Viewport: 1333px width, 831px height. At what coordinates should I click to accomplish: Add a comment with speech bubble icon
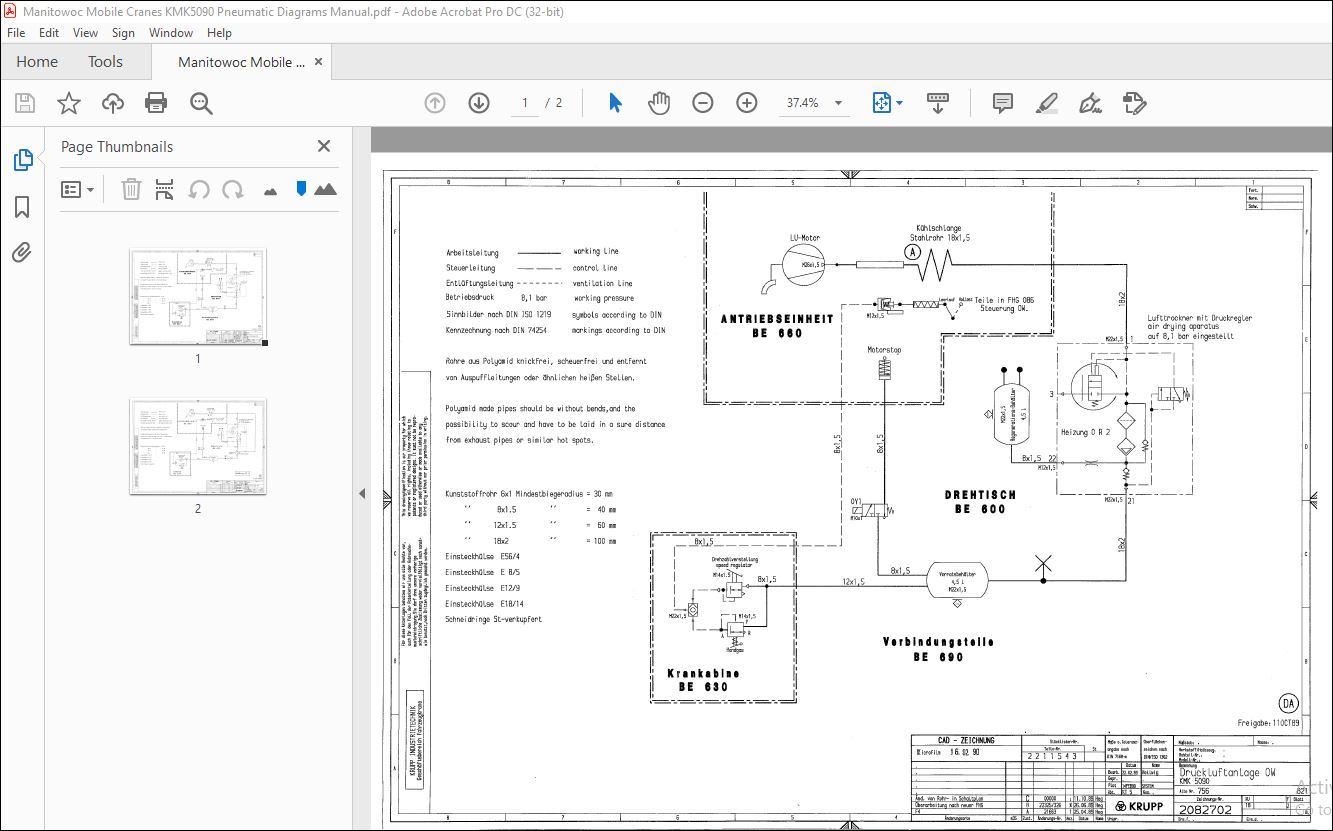coord(1003,103)
